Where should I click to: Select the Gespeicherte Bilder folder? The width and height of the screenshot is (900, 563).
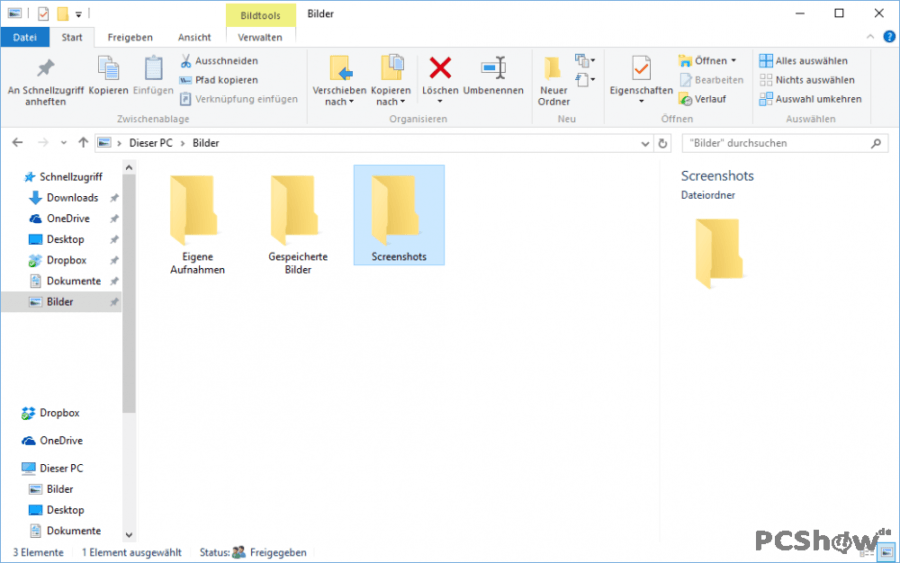pos(298,224)
